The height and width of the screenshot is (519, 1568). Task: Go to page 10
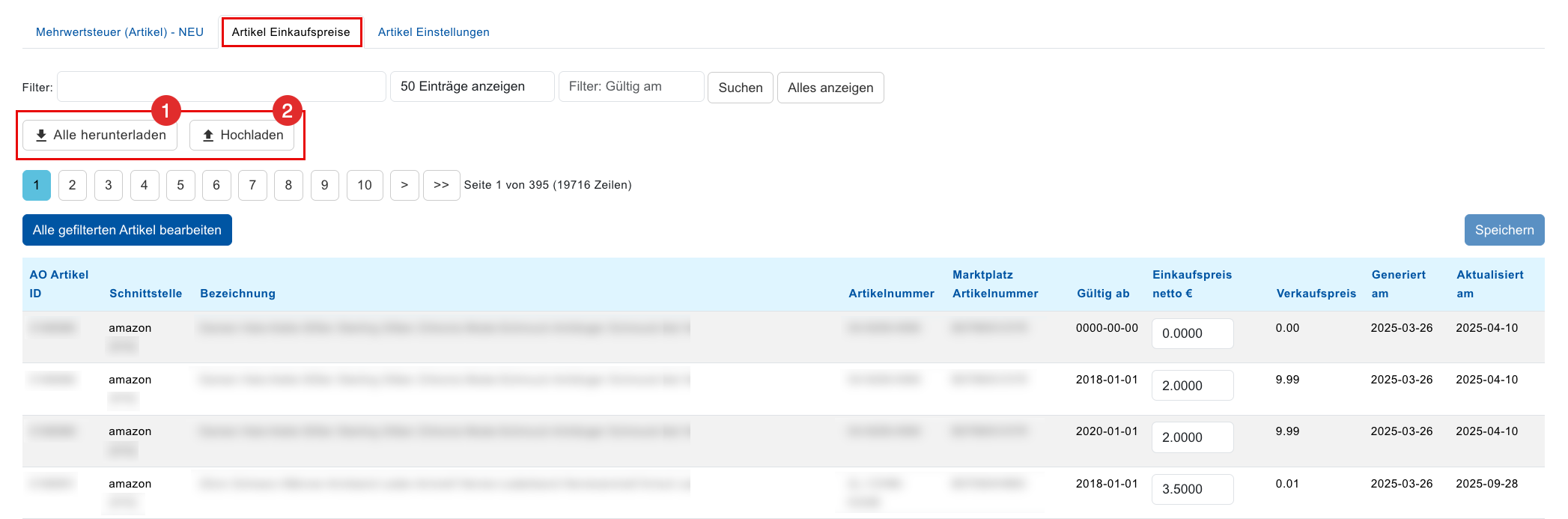click(365, 185)
